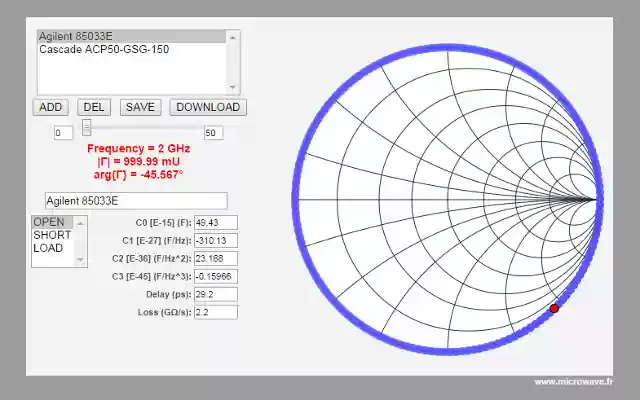Click the Loss field with value 2.2
Viewport: 640px width, 400px height.
(x=216, y=313)
